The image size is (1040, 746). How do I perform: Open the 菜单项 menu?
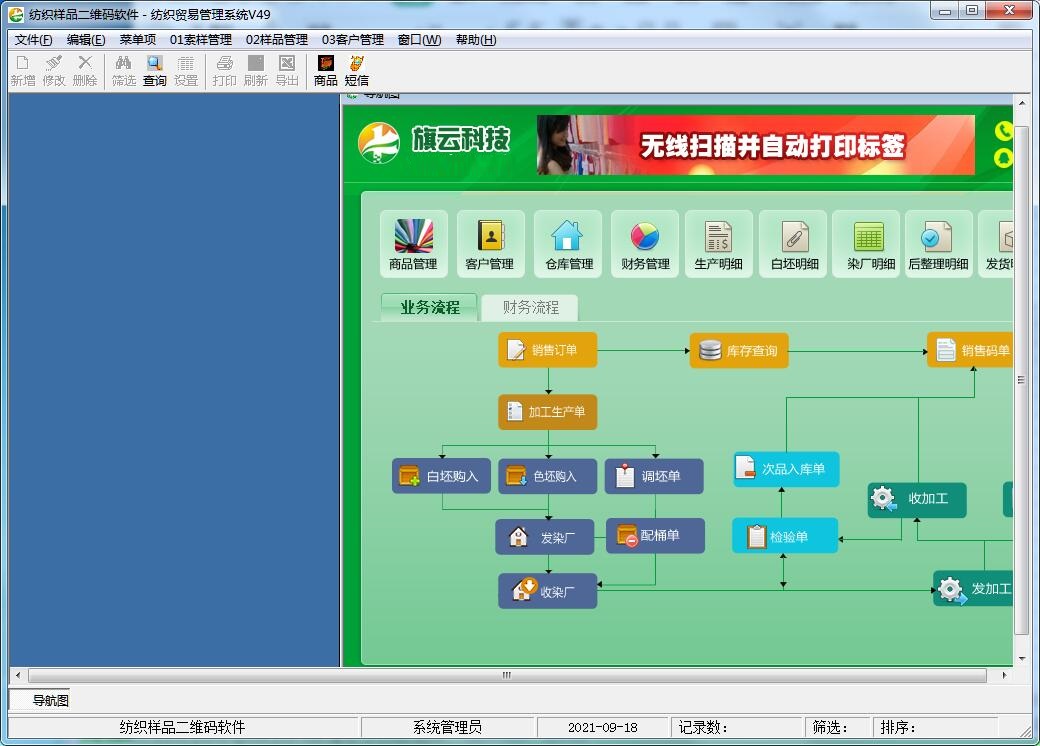click(137, 40)
